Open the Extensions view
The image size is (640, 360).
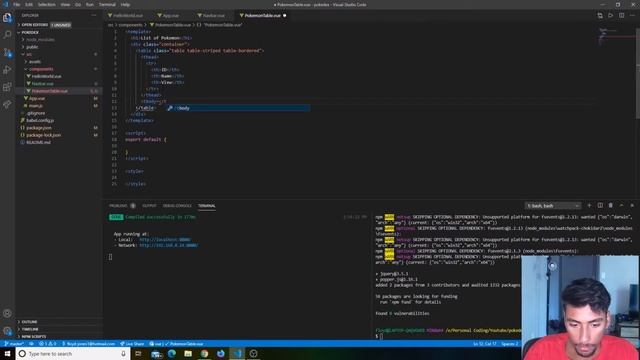[7, 87]
